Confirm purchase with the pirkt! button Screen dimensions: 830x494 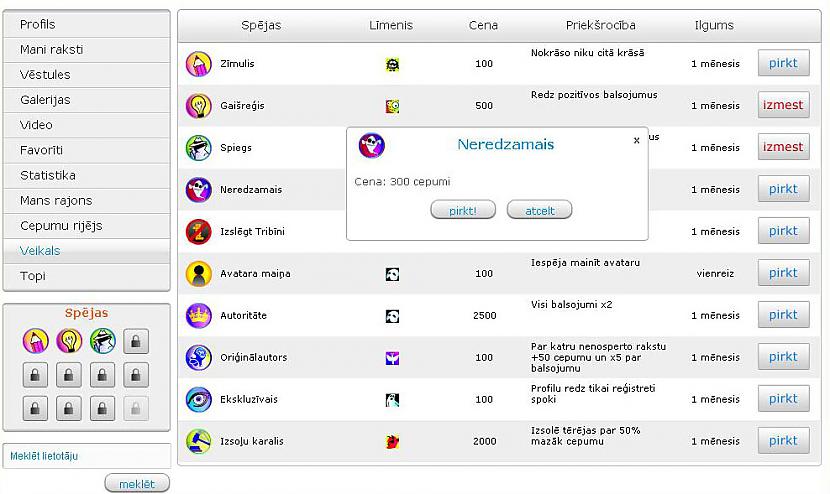(x=463, y=210)
